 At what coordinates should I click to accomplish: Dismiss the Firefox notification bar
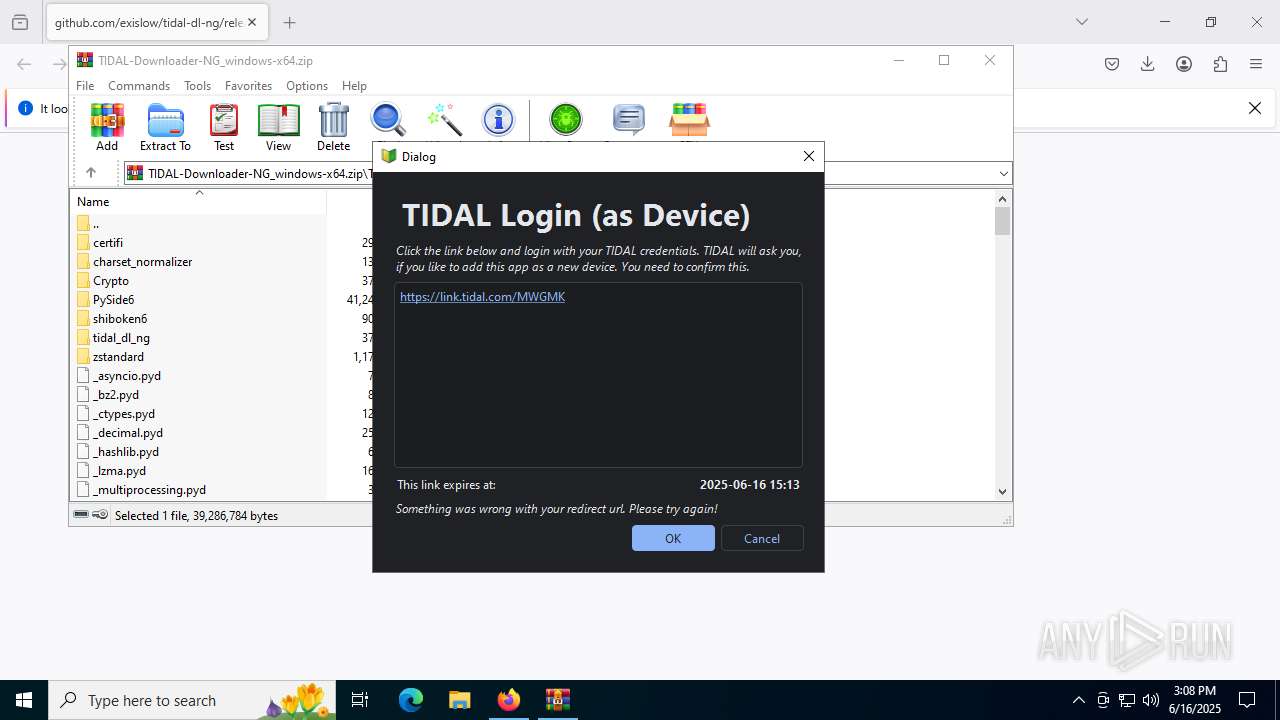[1255, 108]
